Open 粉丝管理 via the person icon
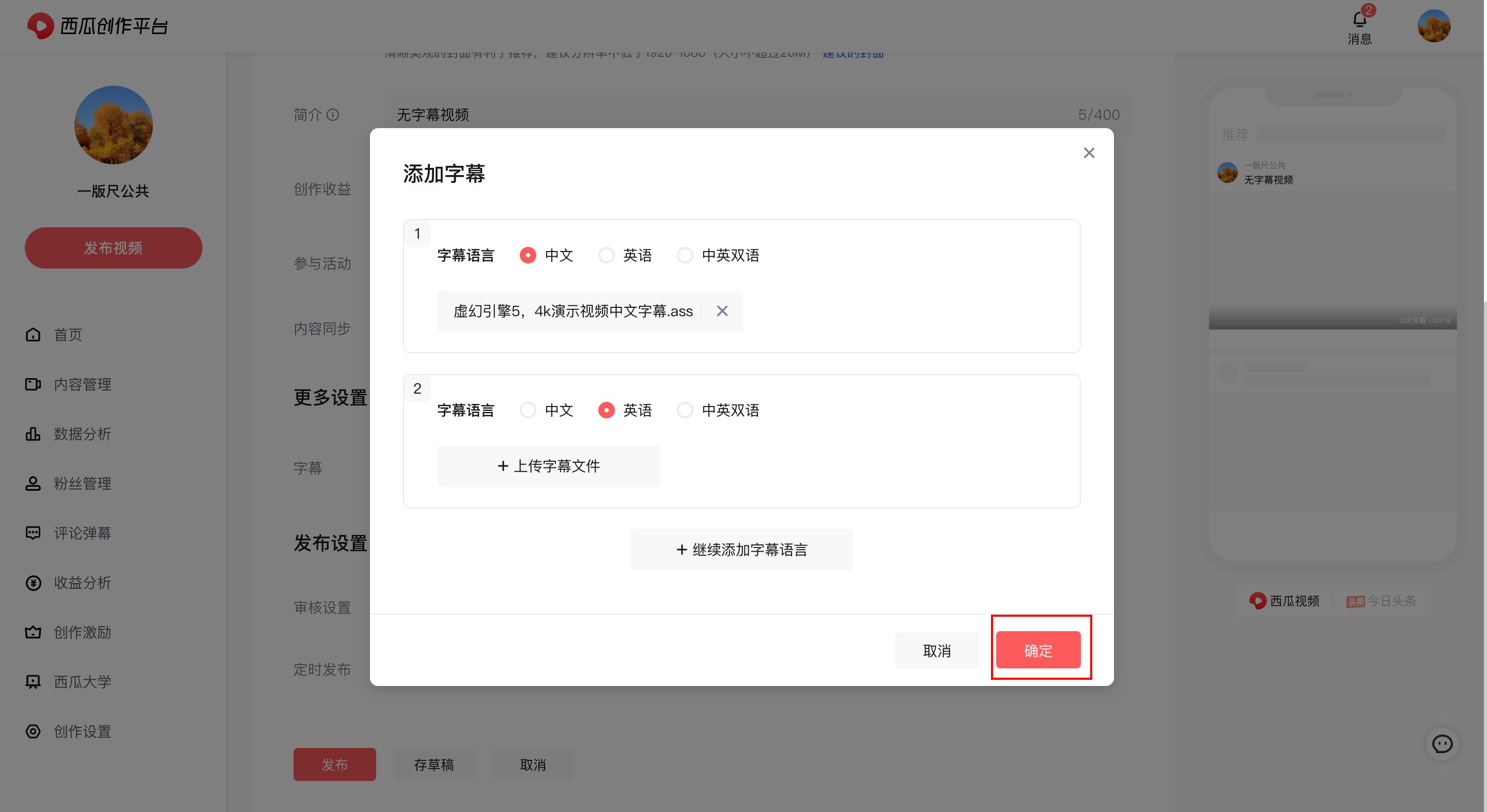The height and width of the screenshot is (812, 1487). (x=33, y=483)
